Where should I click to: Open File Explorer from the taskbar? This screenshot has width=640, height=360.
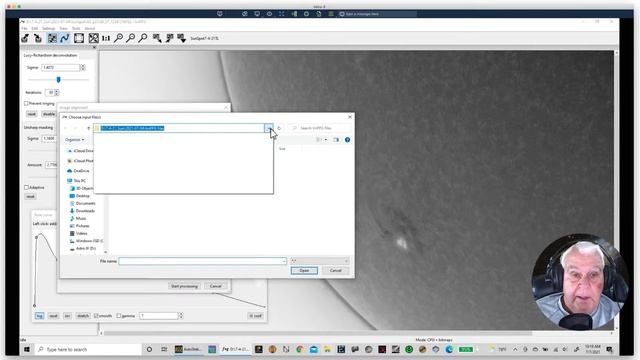(327, 349)
